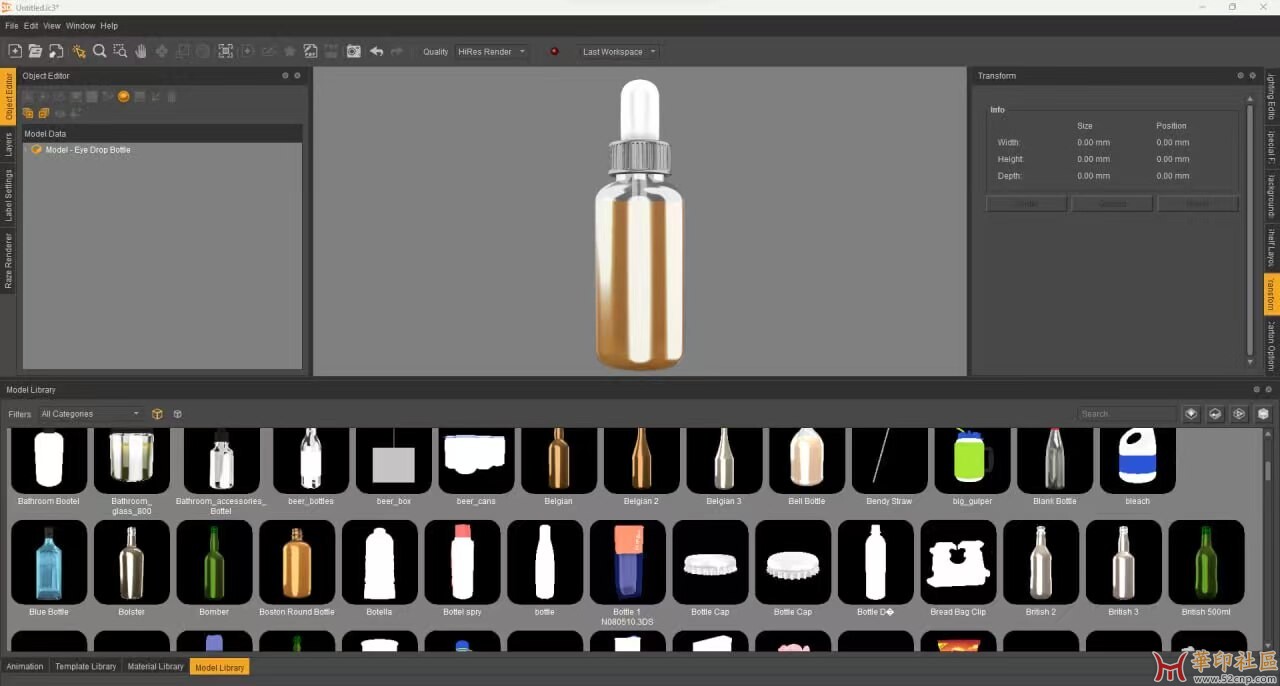Open the Last Workspace dropdown
Screen dimensions: 1280x686
619,52
